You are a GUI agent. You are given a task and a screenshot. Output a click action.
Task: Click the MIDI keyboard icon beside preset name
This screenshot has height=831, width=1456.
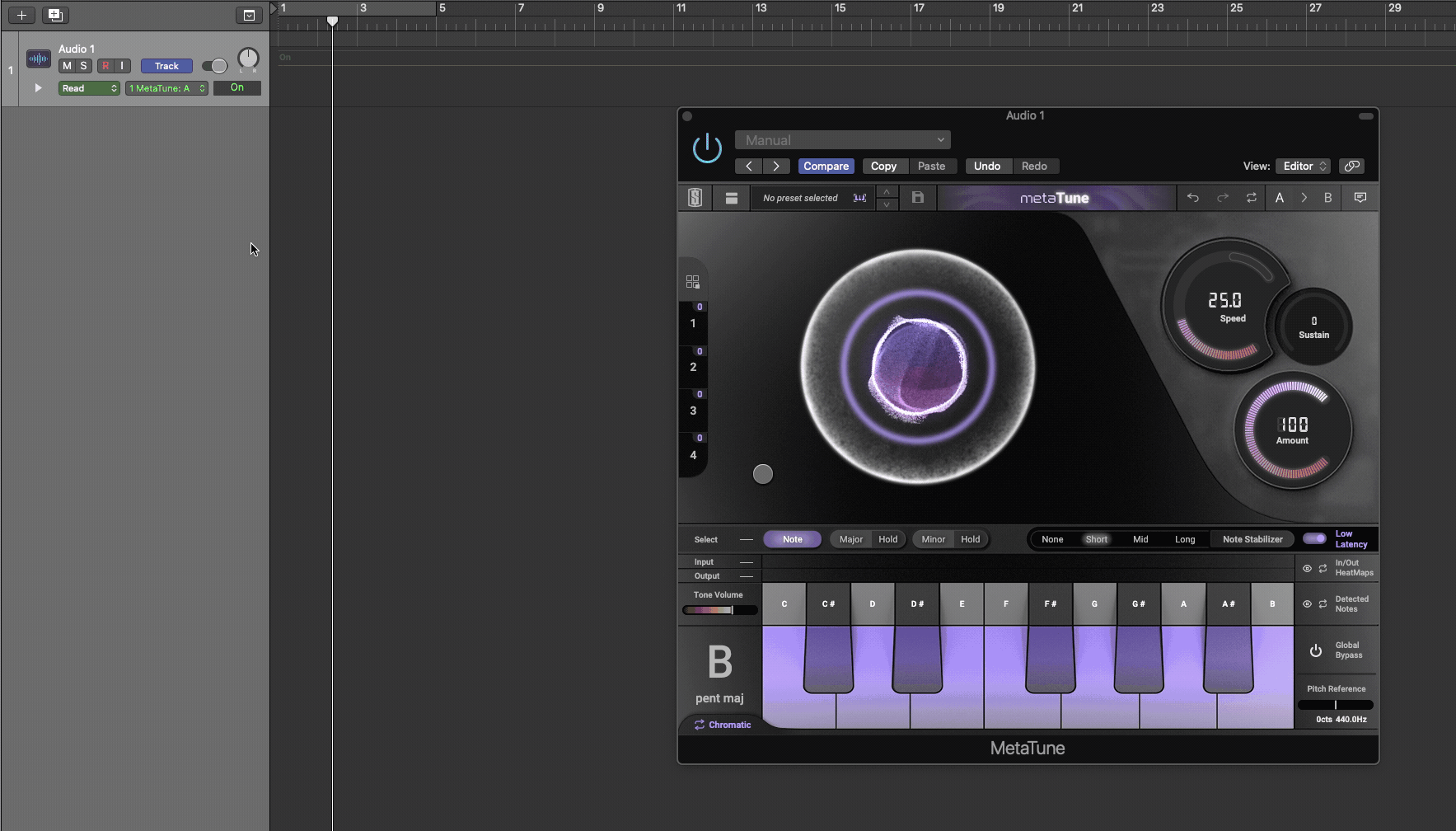coord(859,198)
